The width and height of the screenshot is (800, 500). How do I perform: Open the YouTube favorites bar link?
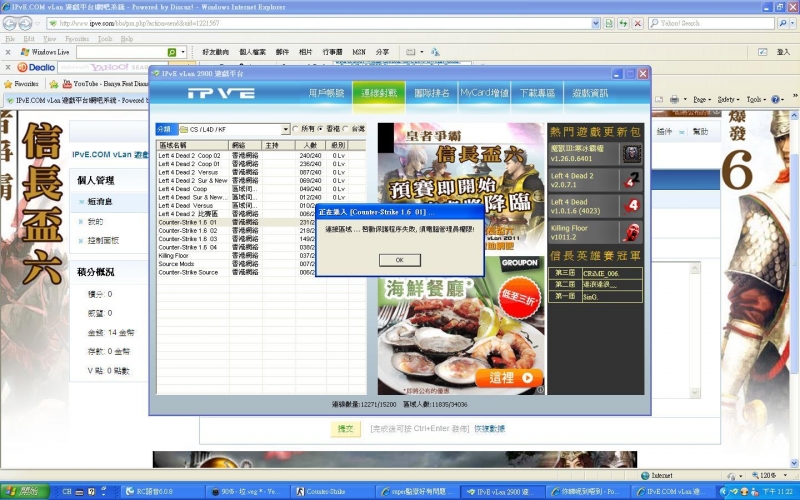[x=105, y=84]
